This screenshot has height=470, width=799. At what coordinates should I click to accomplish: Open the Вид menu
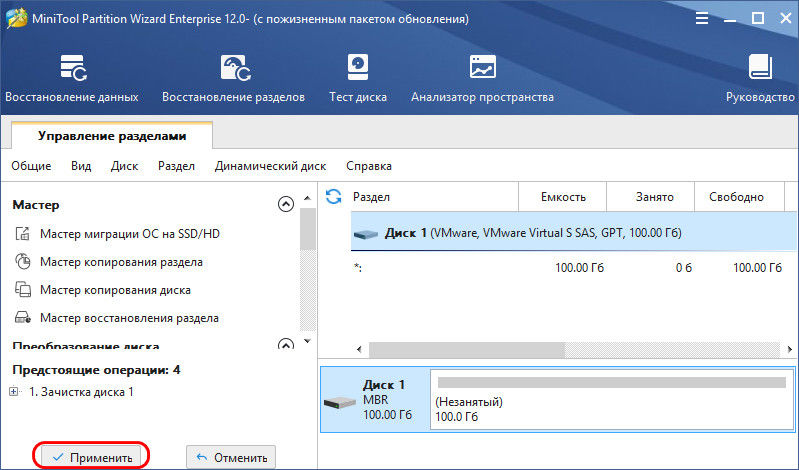click(x=81, y=166)
